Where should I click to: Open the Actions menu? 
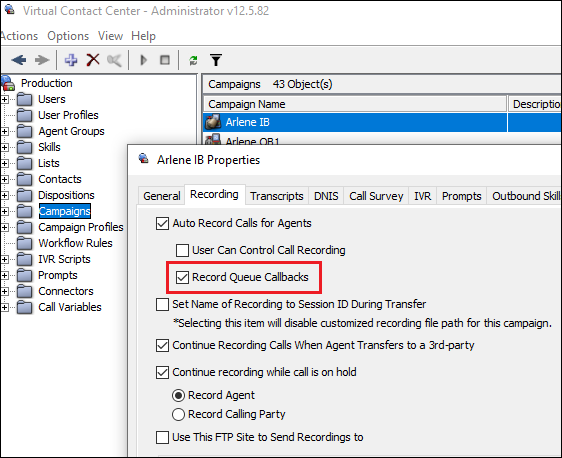(x=19, y=36)
